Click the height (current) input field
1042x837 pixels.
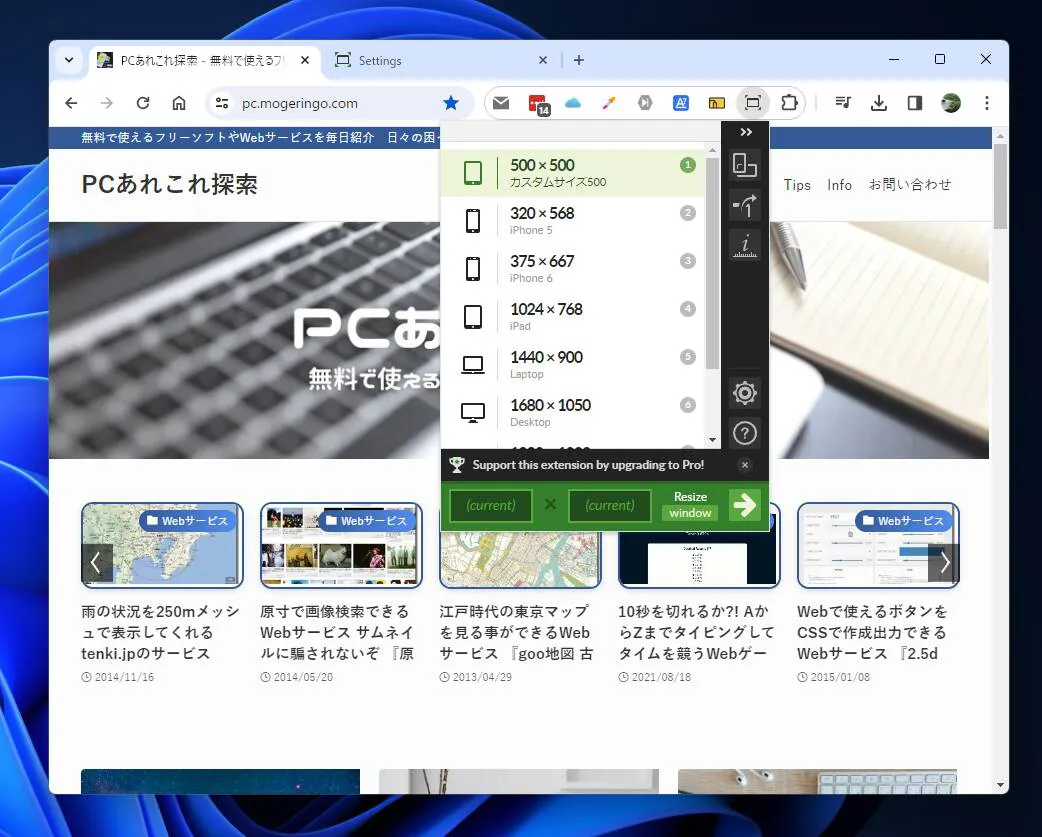click(610, 506)
